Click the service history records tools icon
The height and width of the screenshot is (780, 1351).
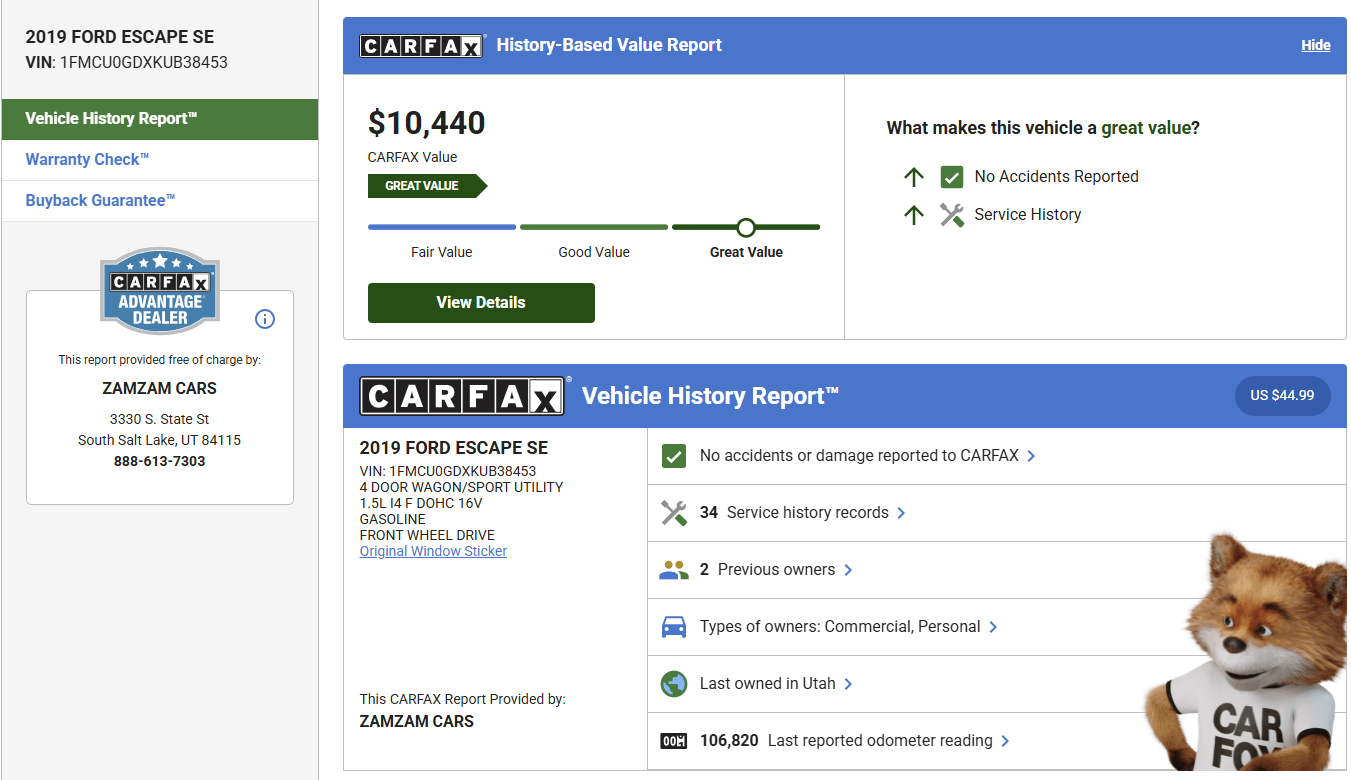tap(674, 513)
